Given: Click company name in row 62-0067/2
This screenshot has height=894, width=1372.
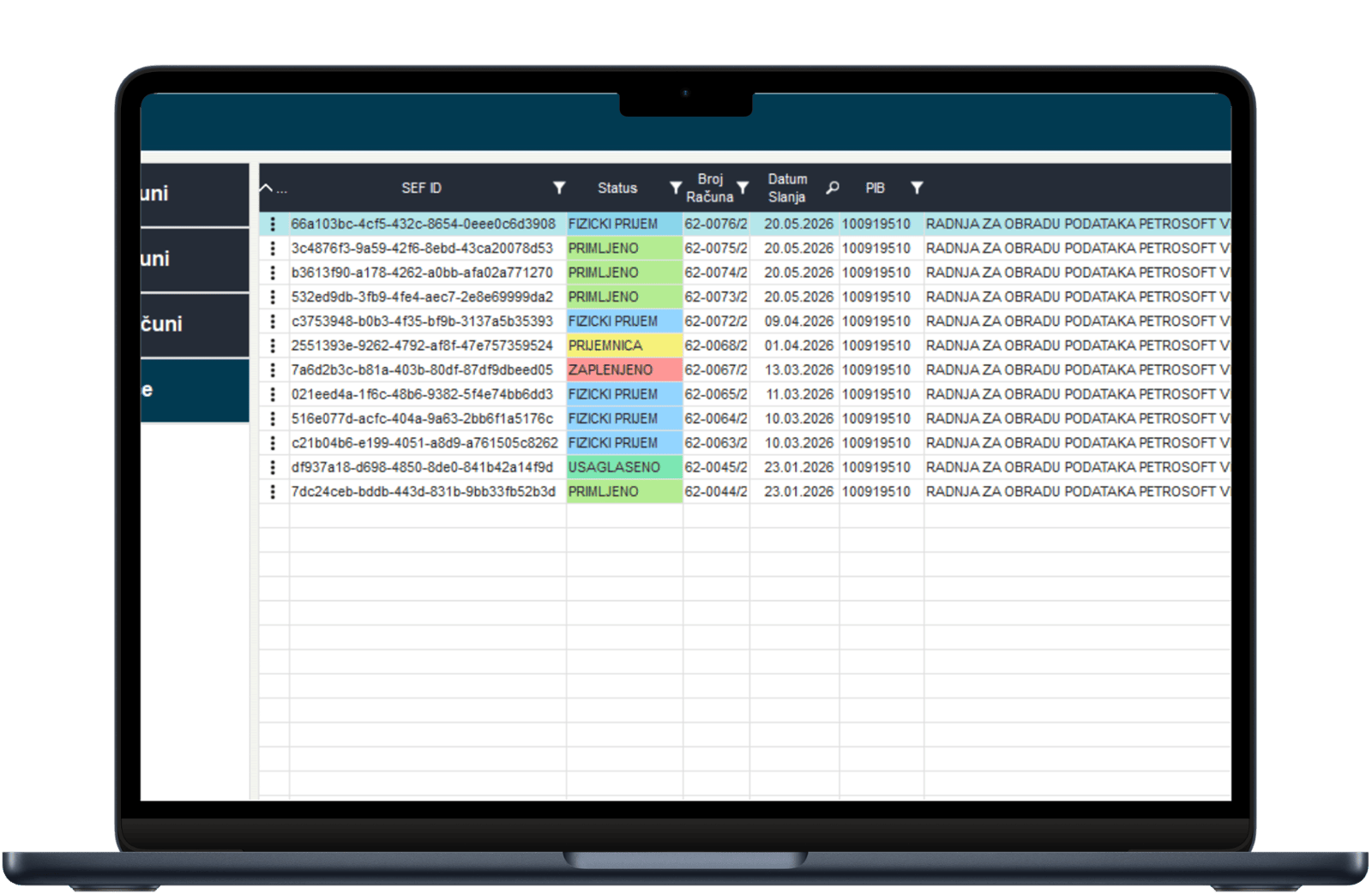Looking at the screenshot, I should click(1078, 370).
